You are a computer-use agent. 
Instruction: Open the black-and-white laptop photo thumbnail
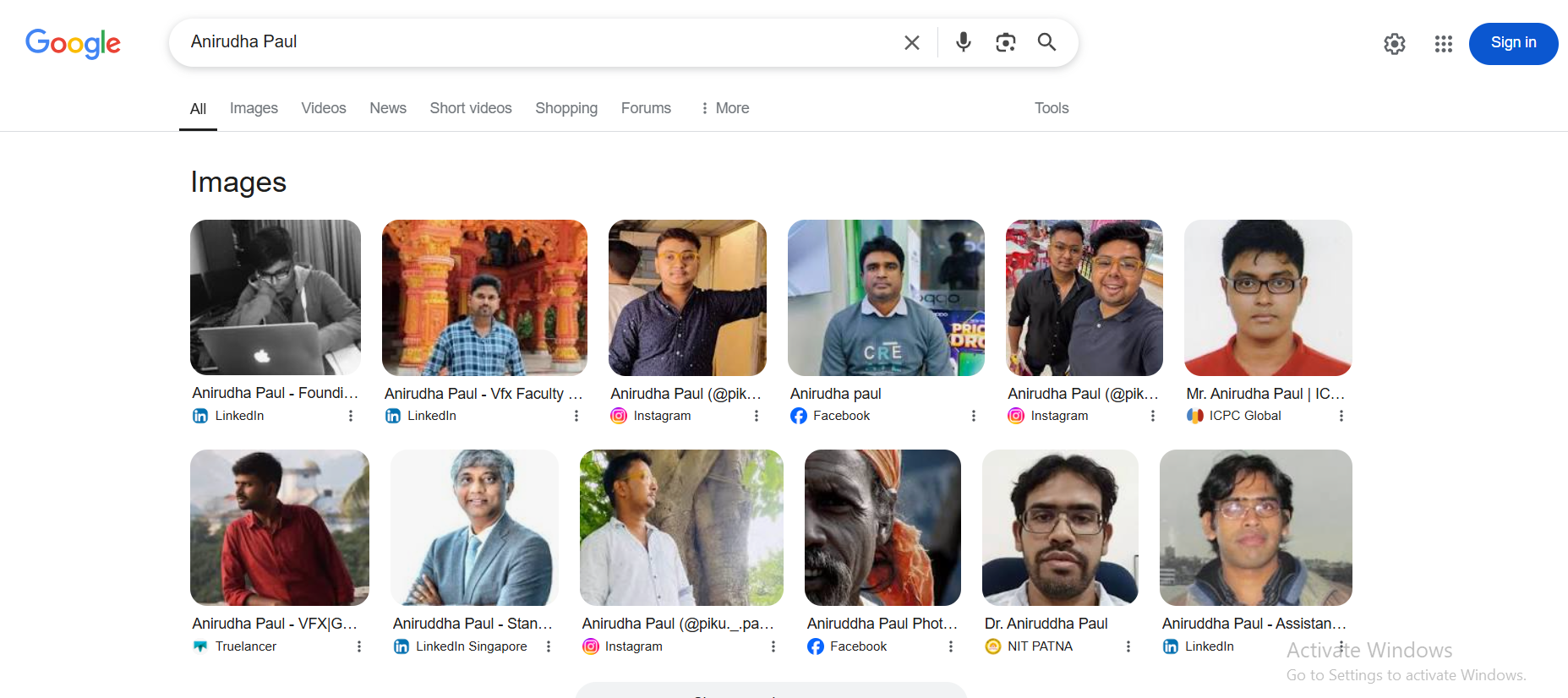(276, 297)
